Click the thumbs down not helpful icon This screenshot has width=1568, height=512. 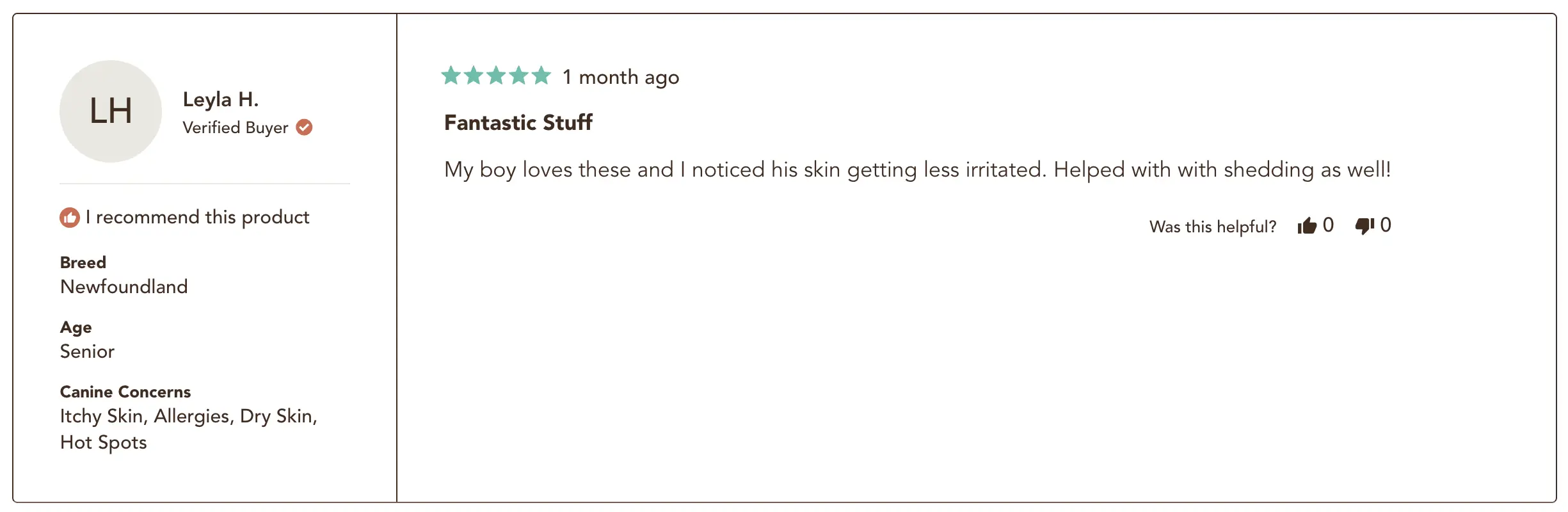[x=1364, y=225]
